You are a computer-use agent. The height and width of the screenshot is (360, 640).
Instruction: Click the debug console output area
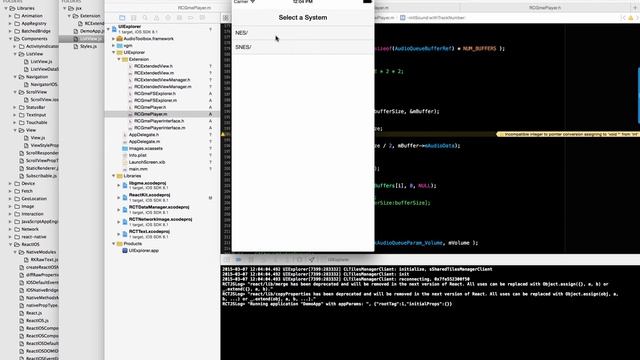(430, 313)
